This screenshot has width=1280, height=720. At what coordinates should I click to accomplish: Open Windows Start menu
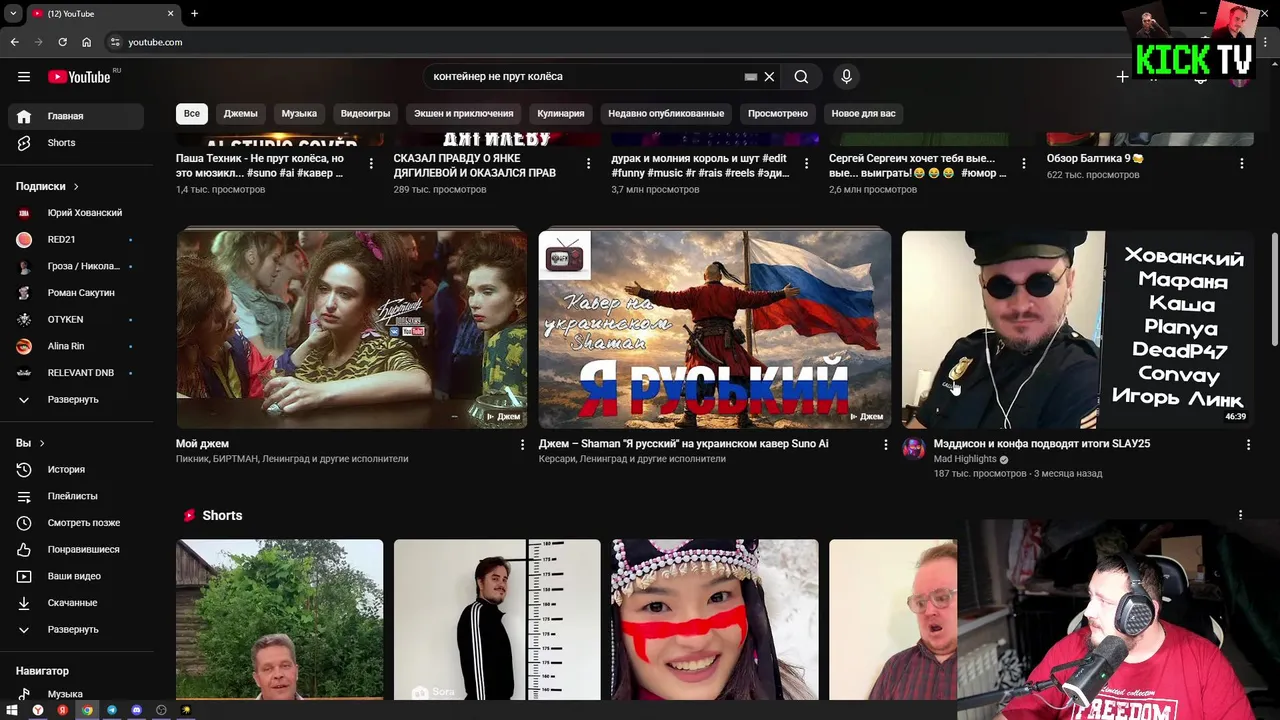(13, 710)
